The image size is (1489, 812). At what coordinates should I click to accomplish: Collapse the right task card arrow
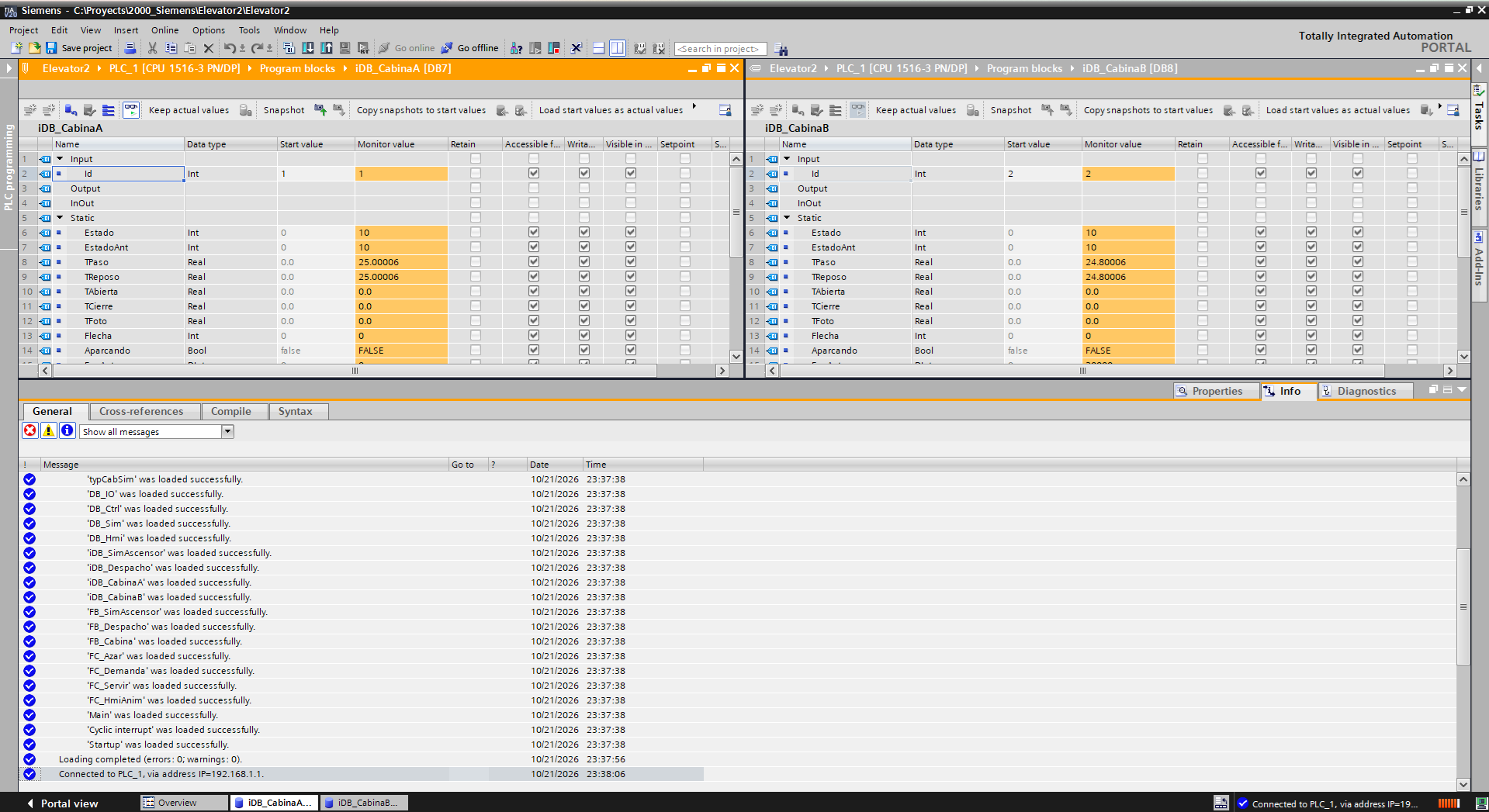click(x=1479, y=68)
